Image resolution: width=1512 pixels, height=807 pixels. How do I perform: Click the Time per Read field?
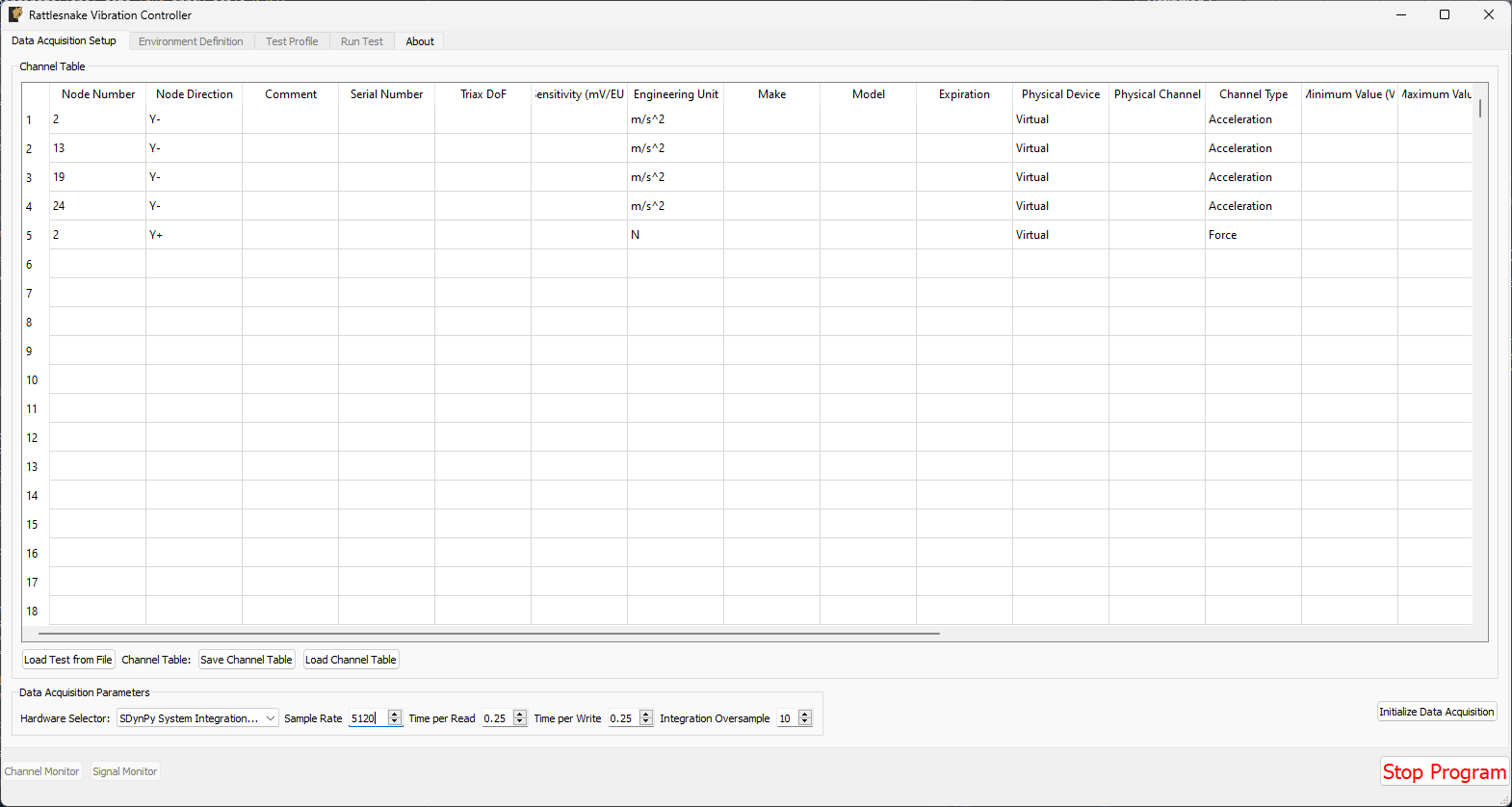tap(497, 718)
